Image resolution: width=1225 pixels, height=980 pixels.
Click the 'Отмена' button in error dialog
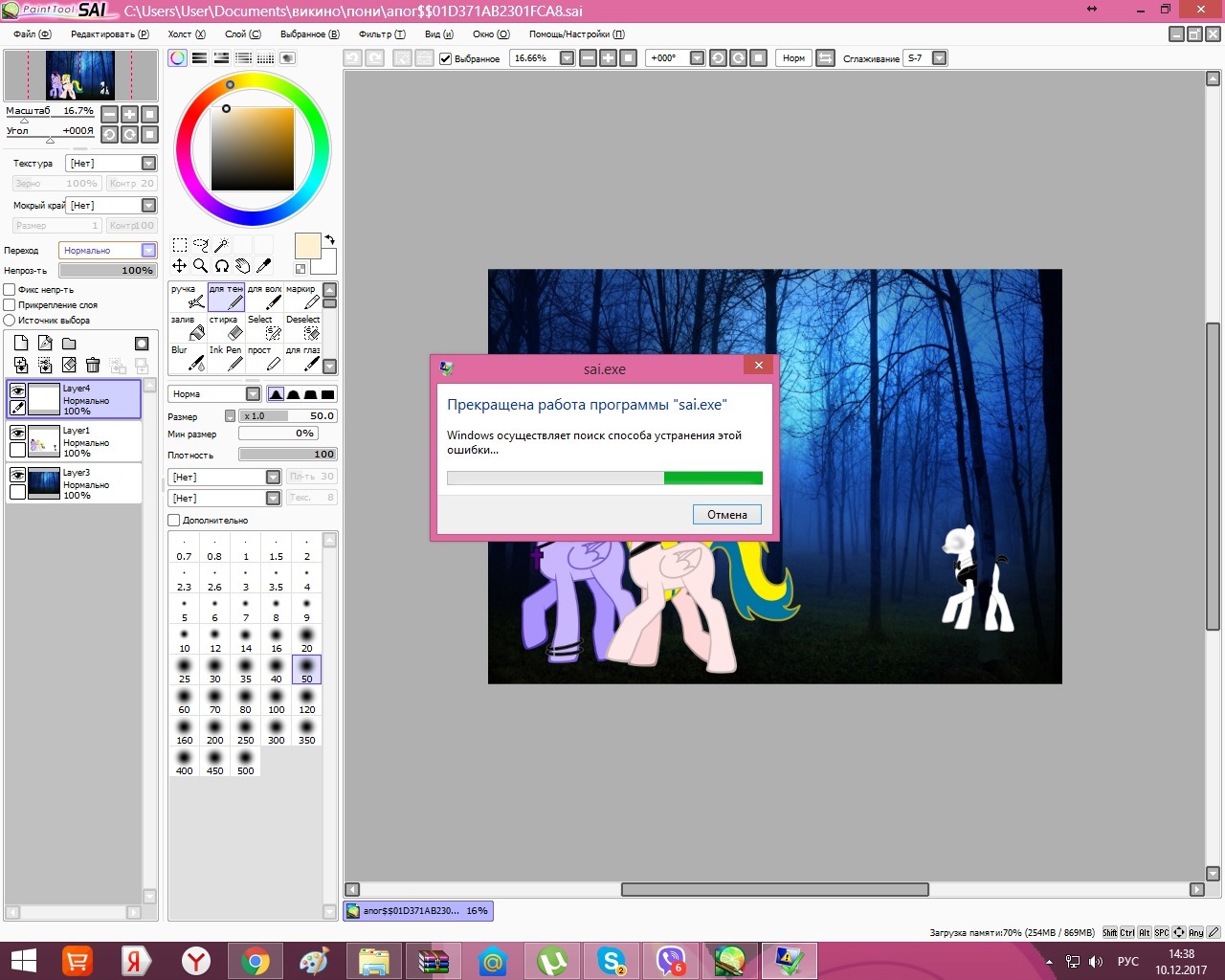[x=726, y=515]
